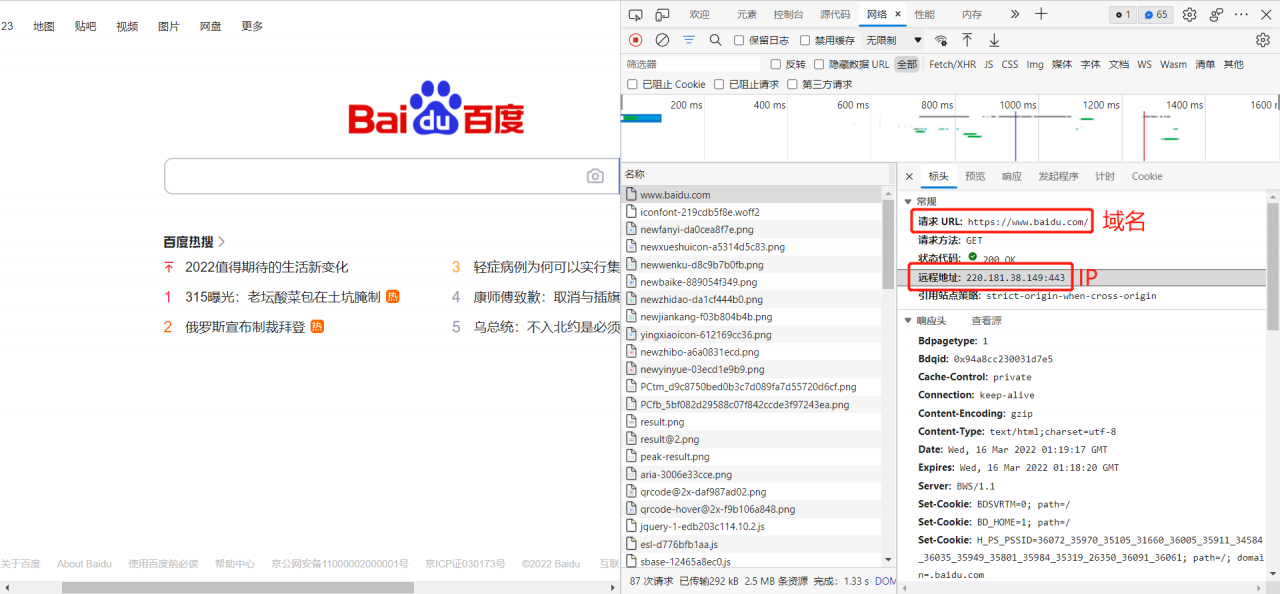Clear the network requests list
Screen dimensions: 1280x594
[x=662, y=40]
